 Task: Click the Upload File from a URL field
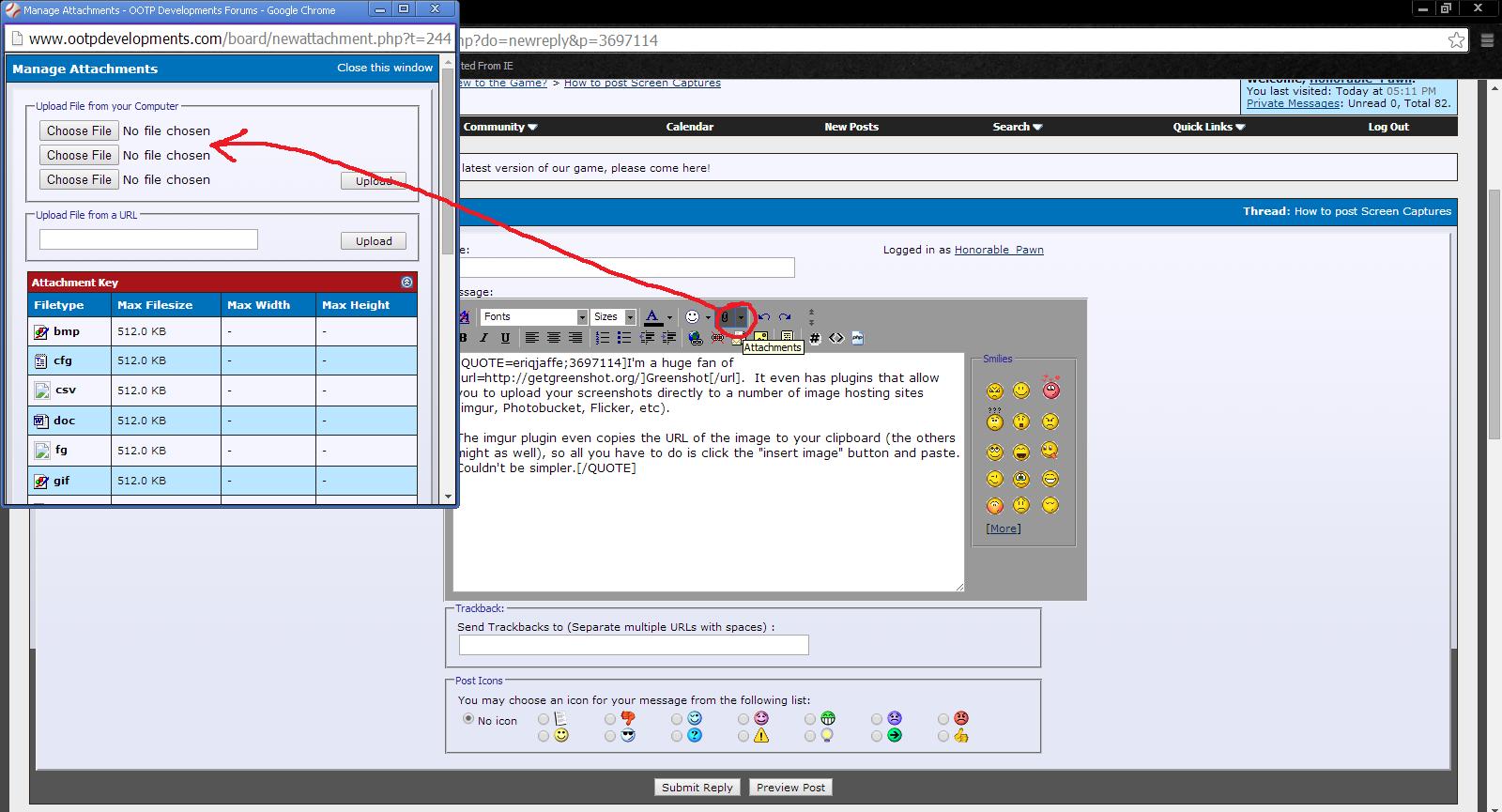pyautogui.click(x=148, y=240)
